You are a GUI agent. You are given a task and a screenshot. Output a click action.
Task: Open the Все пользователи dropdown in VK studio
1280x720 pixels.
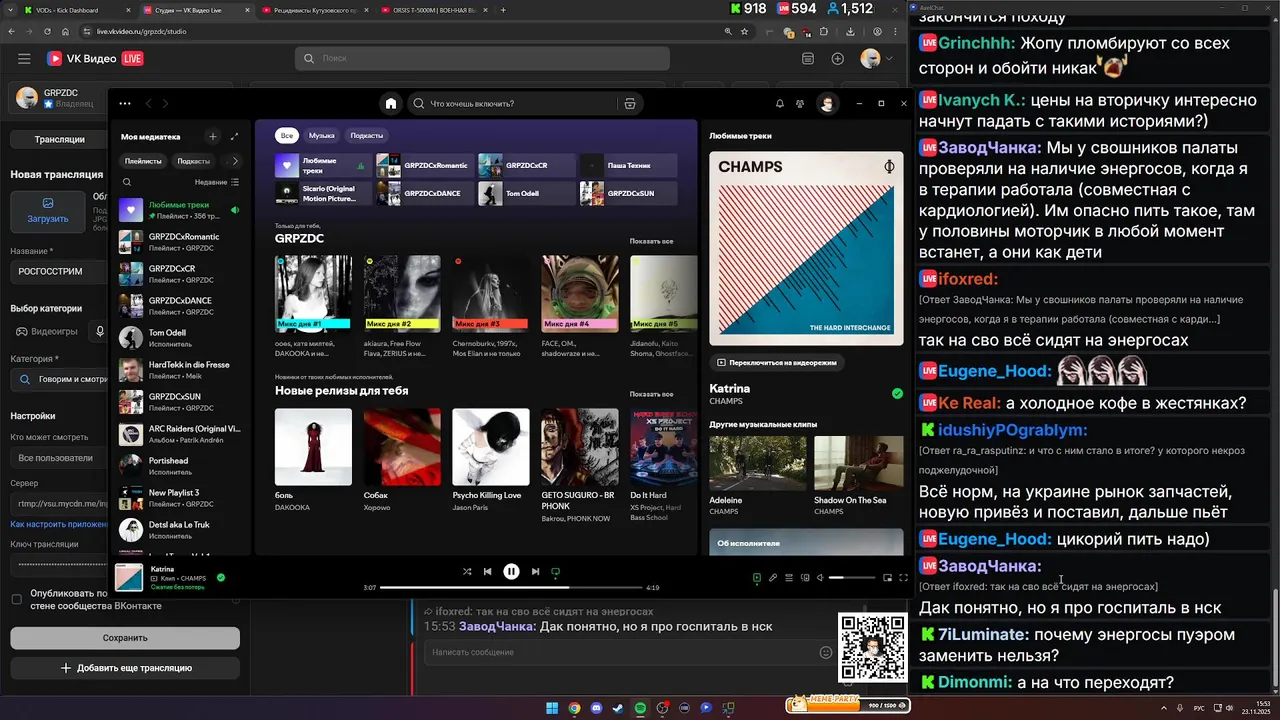[x=57, y=458]
